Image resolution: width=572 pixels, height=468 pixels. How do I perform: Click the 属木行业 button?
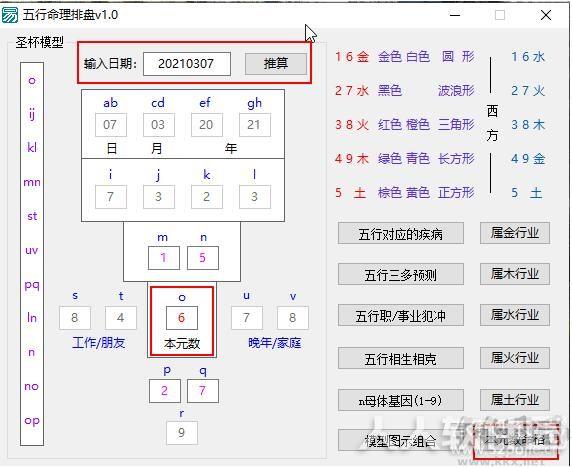tap(515, 274)
